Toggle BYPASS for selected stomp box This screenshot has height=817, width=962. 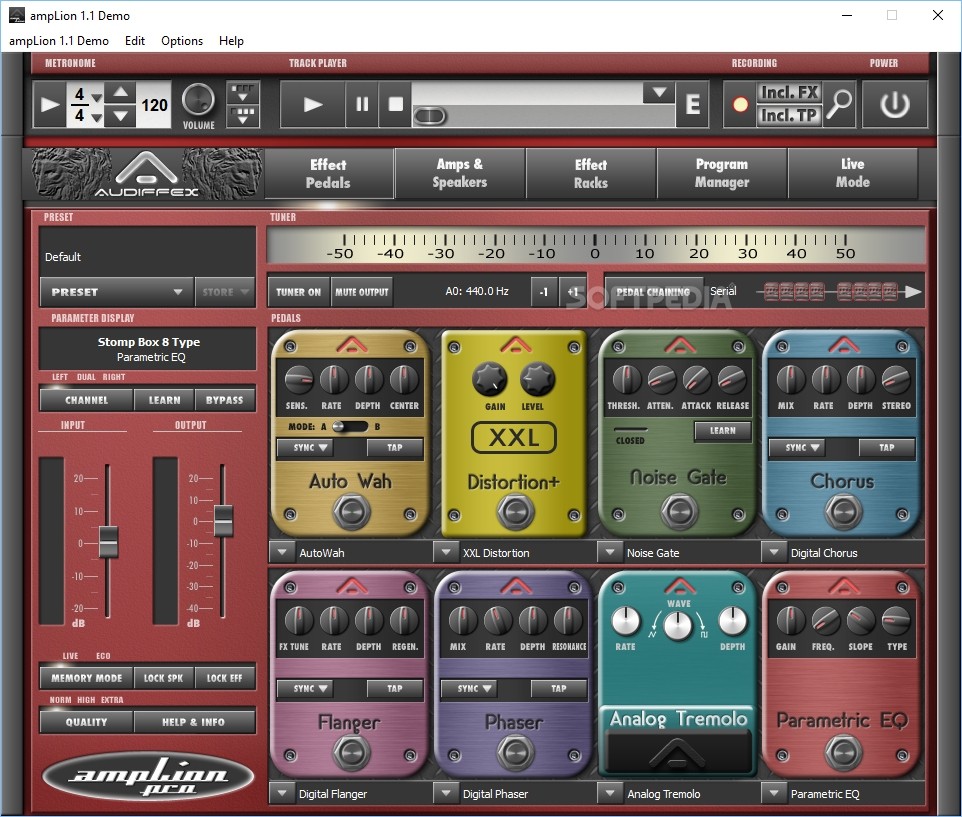(x=225, y=400)
